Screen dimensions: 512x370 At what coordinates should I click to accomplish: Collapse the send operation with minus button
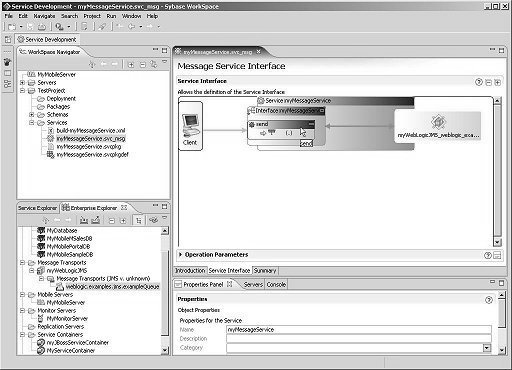(x=311, y=124)
